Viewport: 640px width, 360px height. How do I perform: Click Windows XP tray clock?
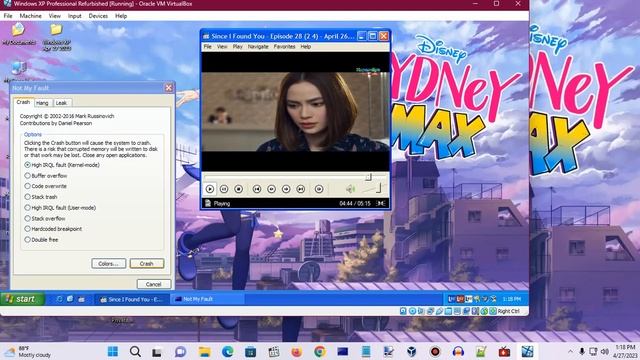click(x=511, y=299)
